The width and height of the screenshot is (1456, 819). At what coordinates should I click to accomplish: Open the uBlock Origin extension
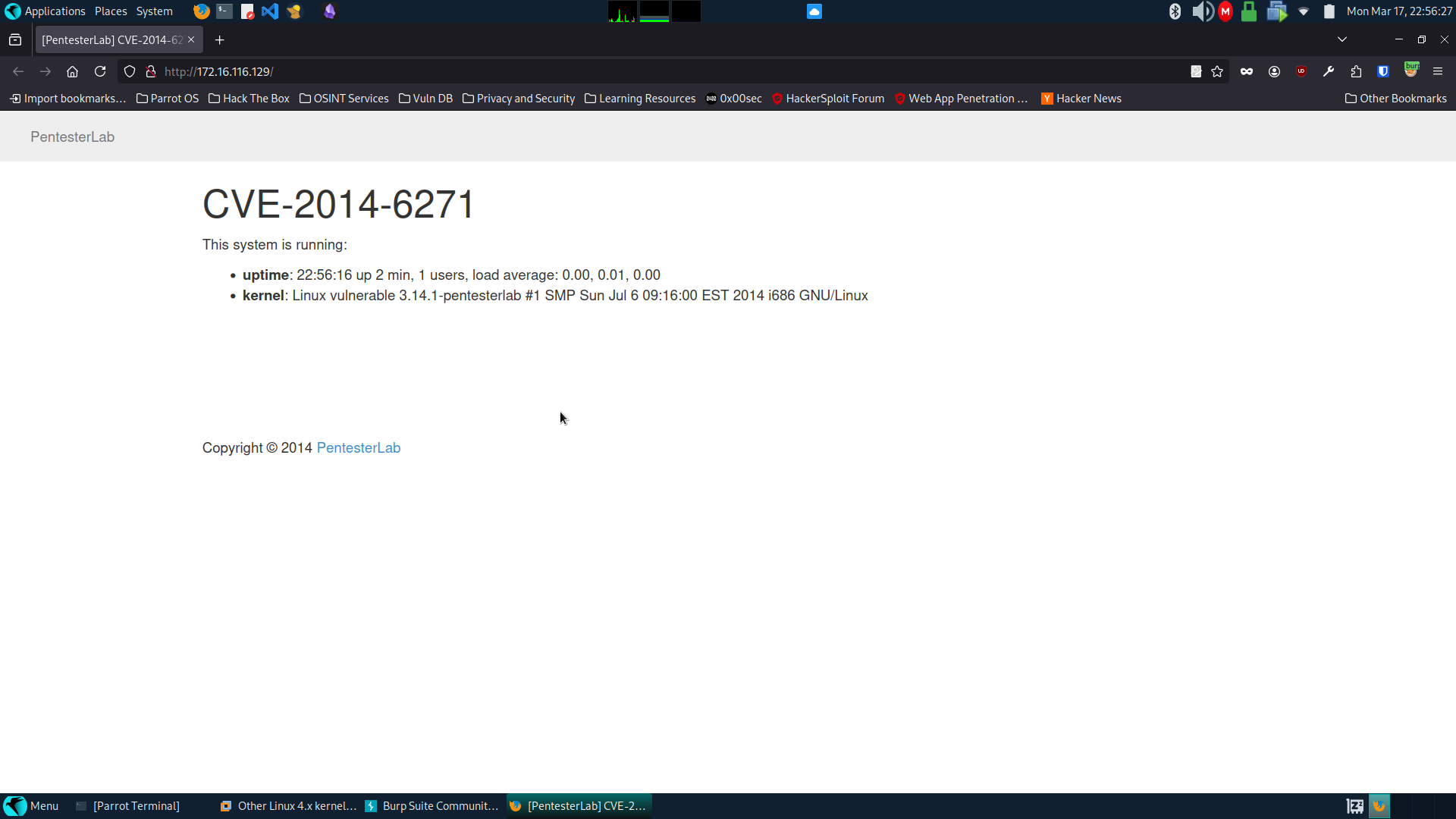[1301, 71]
